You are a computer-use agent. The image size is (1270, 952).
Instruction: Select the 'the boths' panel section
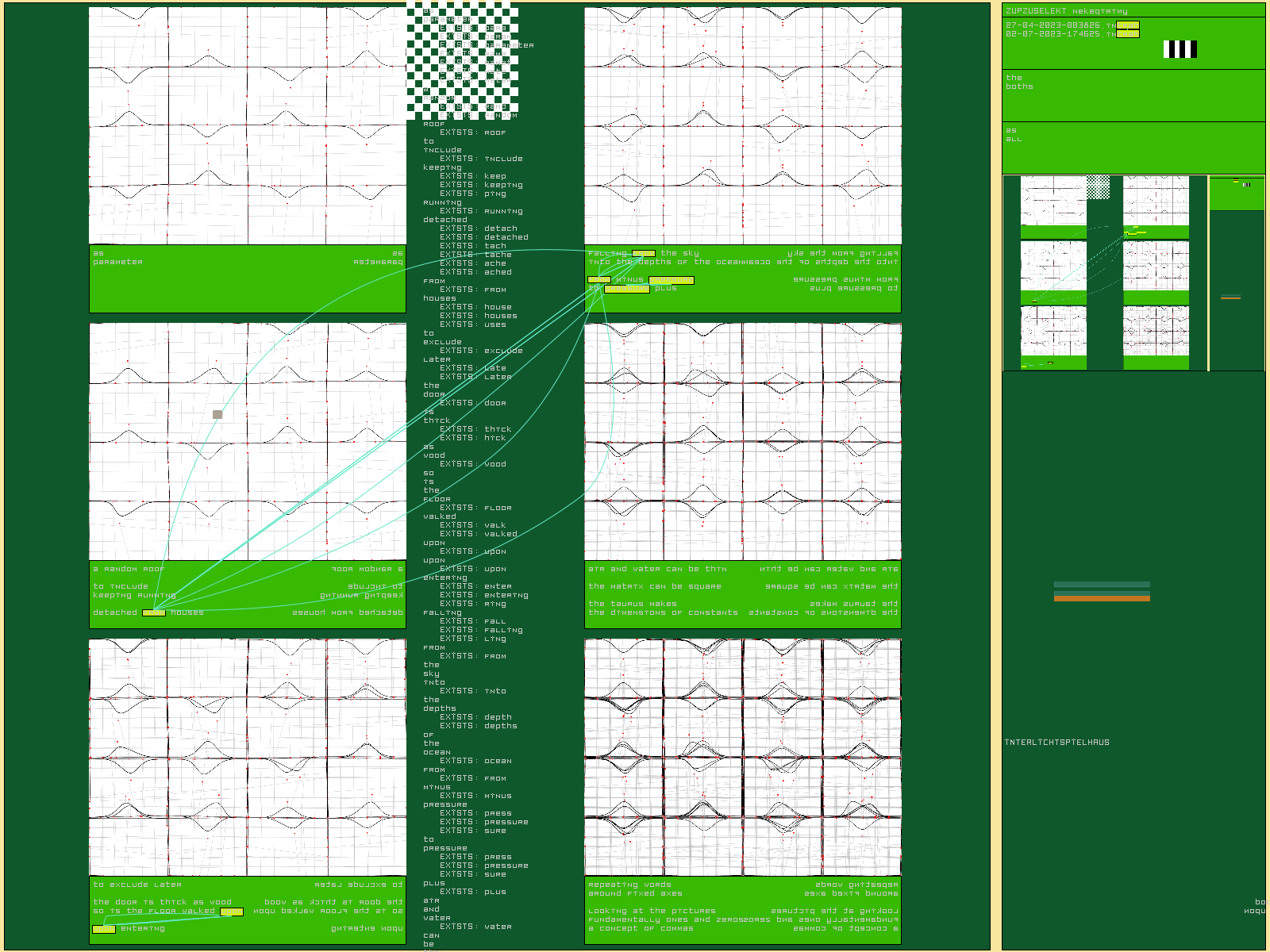point(1133,95)
